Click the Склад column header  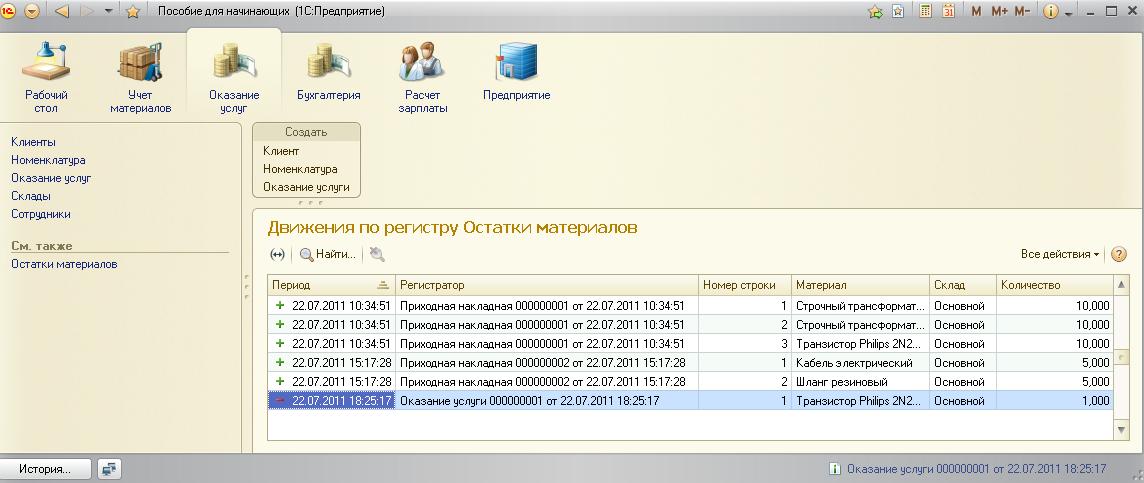[962, 285]
